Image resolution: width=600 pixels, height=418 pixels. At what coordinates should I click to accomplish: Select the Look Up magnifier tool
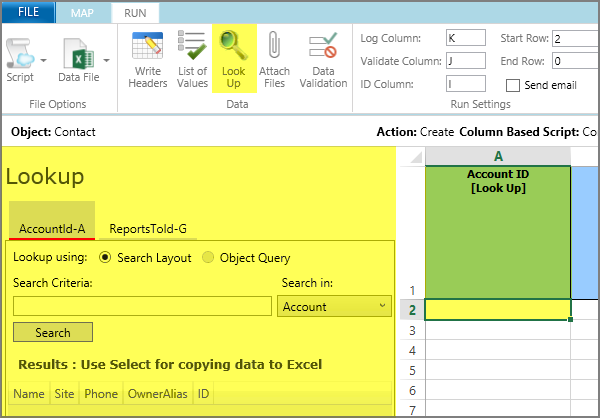[234, 59]
